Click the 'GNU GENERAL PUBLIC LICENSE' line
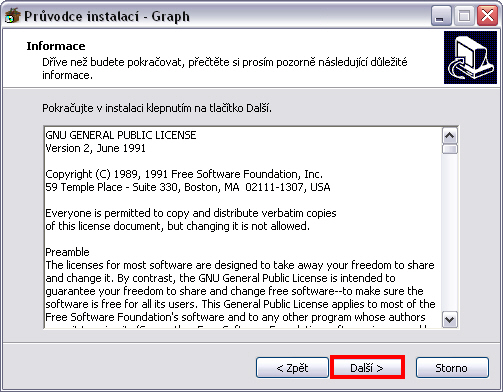Viewport: 503px width, 392px height. 121,135
